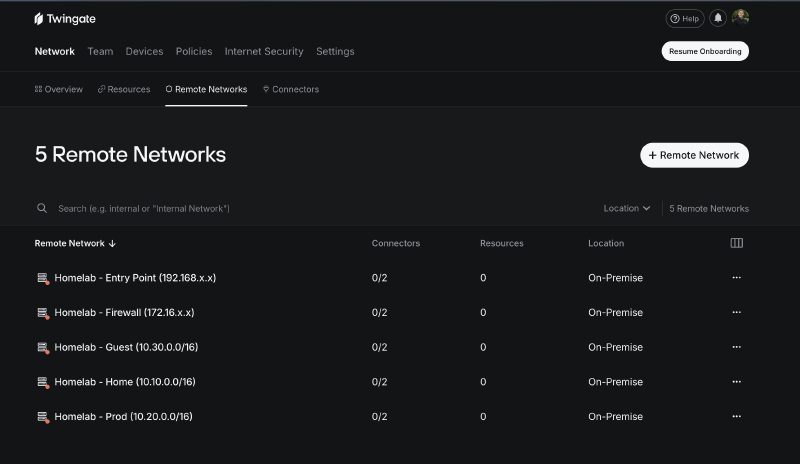Open the Settings section
The height and width of the screenshot is (464, 800).
(x=335, y=51)
